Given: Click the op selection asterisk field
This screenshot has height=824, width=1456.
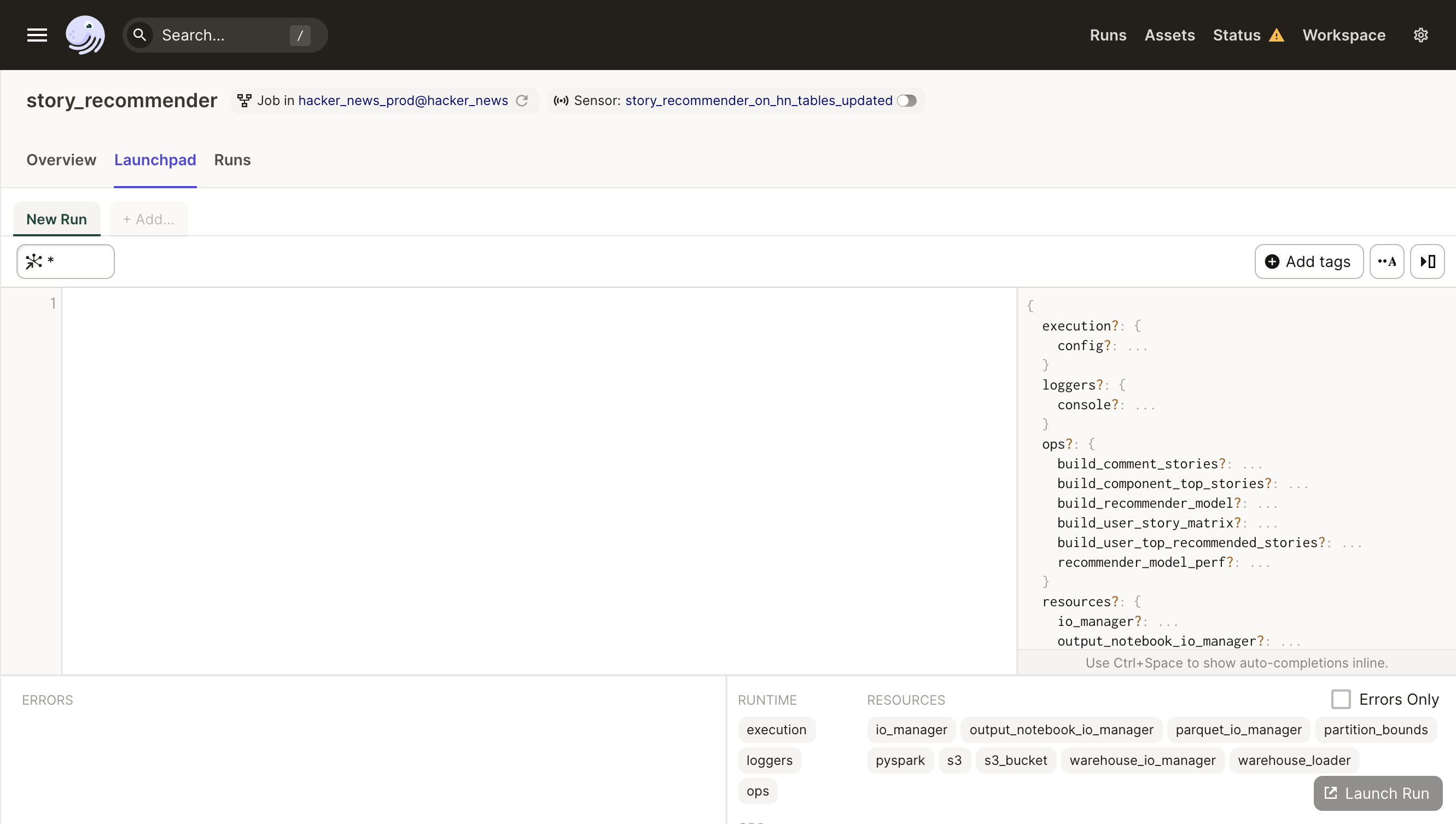Looking at the screenshot, I should pos(66,262).
